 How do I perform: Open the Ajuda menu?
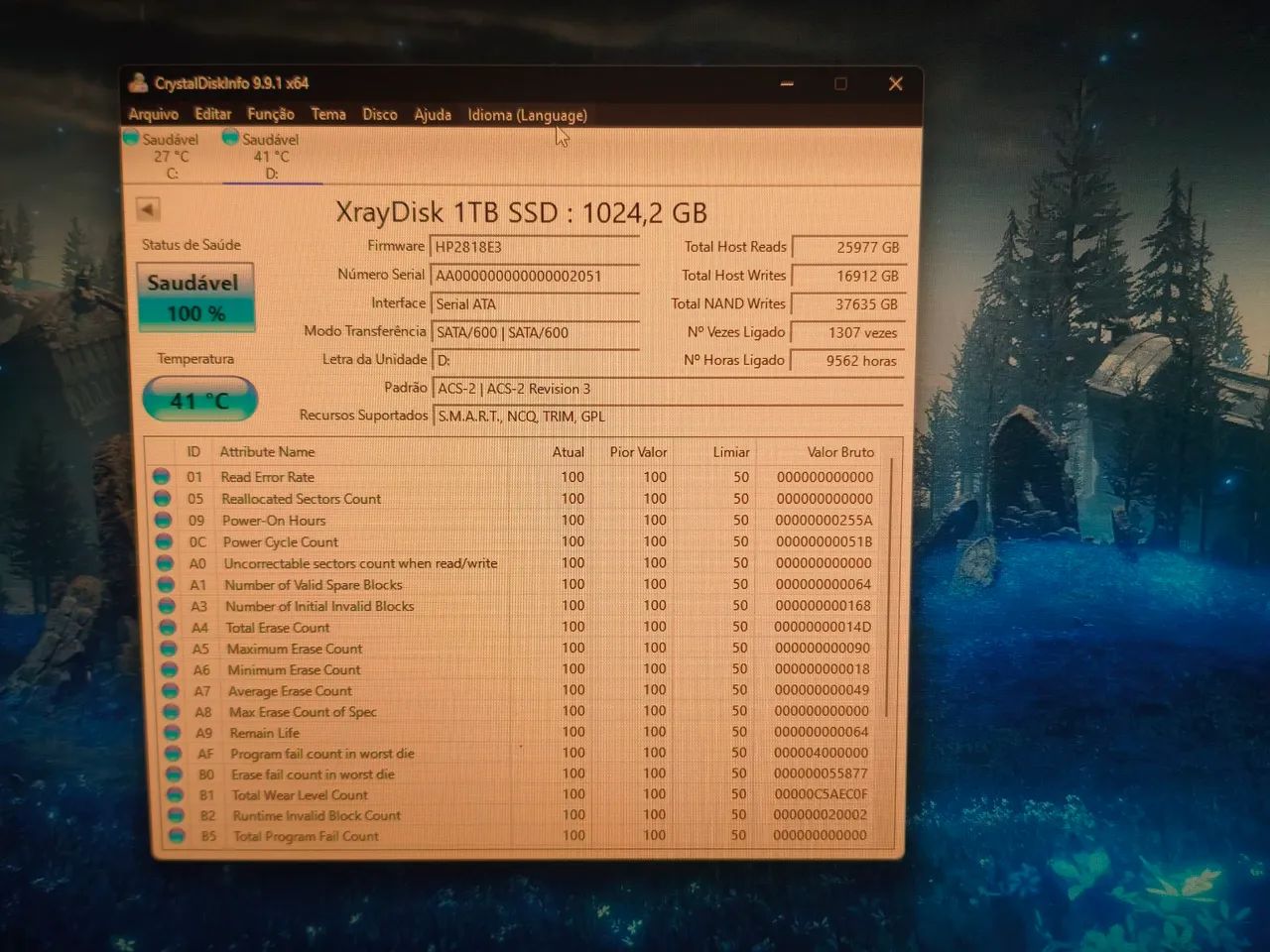tap(432, 115)
